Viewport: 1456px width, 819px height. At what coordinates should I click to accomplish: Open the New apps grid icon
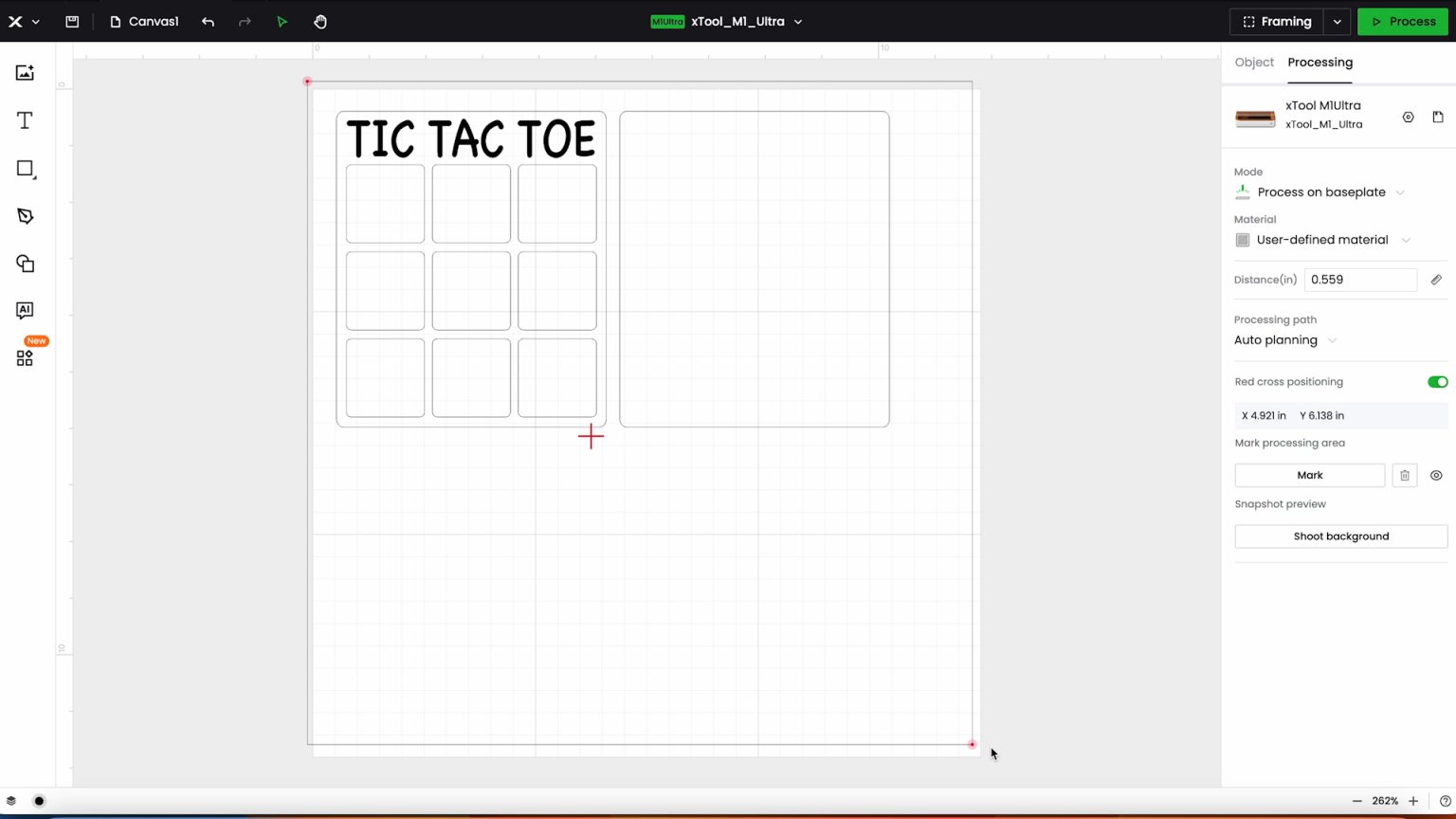[25, 357]
